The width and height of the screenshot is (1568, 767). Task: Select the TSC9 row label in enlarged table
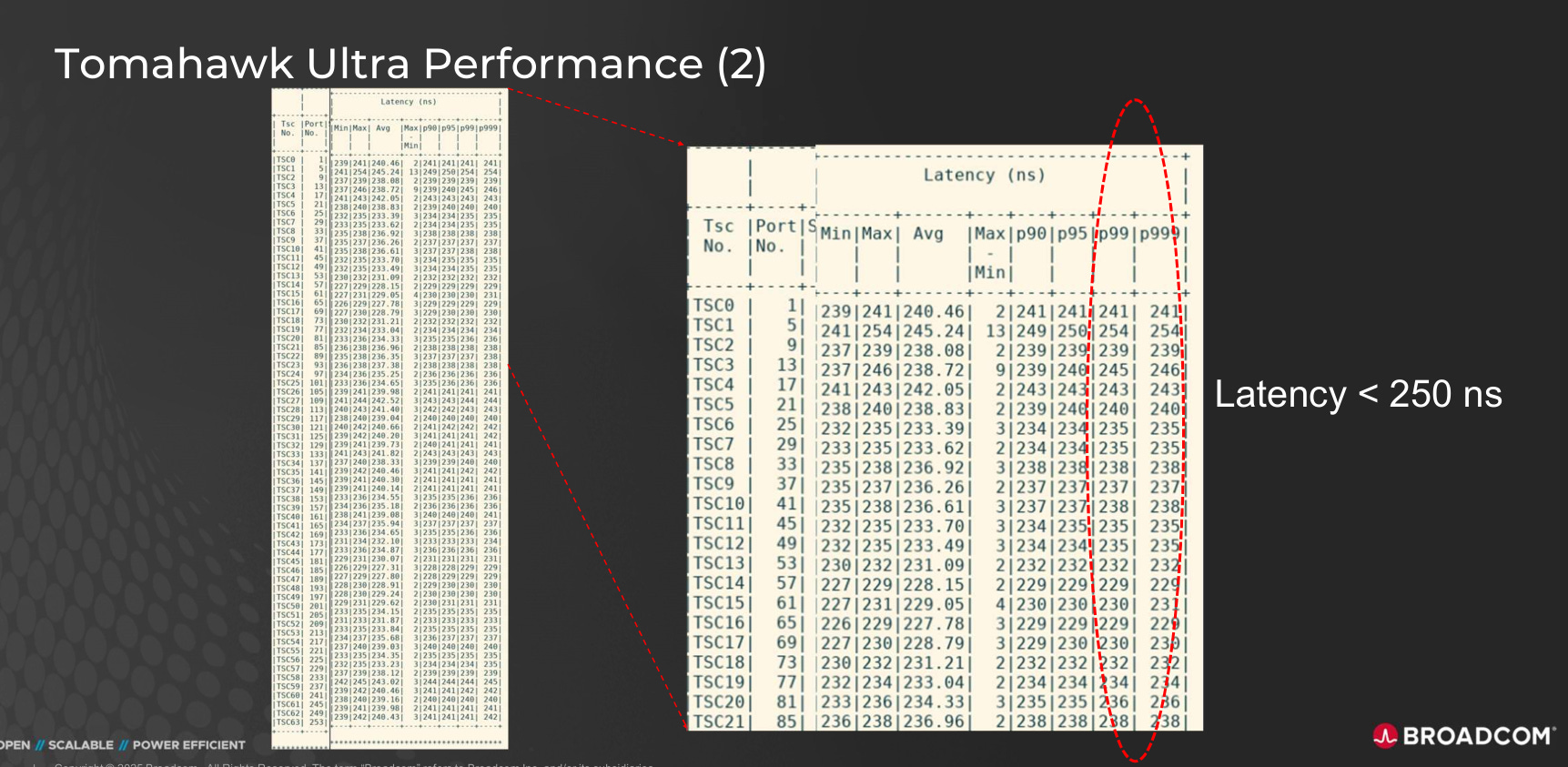pos(713,483)
